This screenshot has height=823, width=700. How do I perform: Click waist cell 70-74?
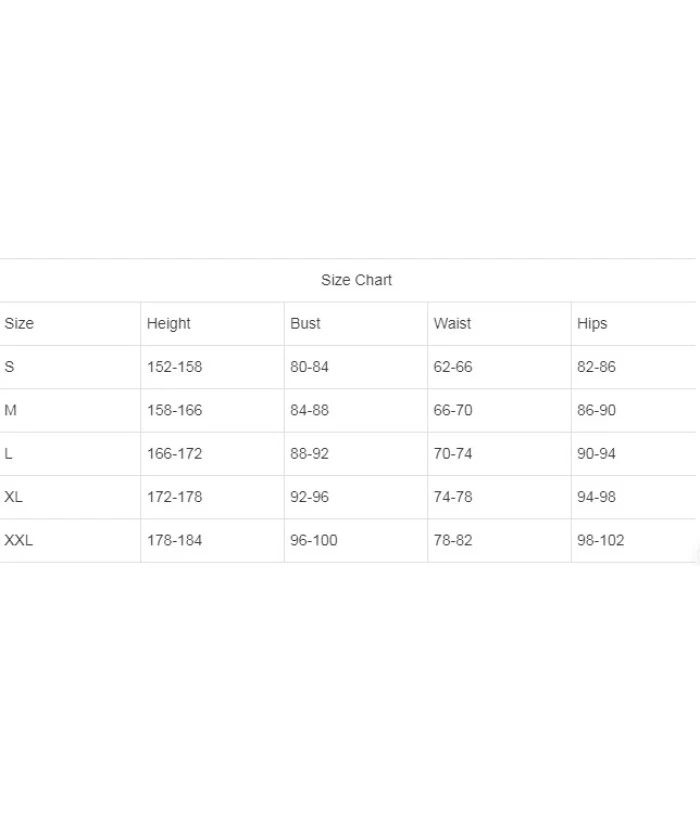[x=452, y=453]
